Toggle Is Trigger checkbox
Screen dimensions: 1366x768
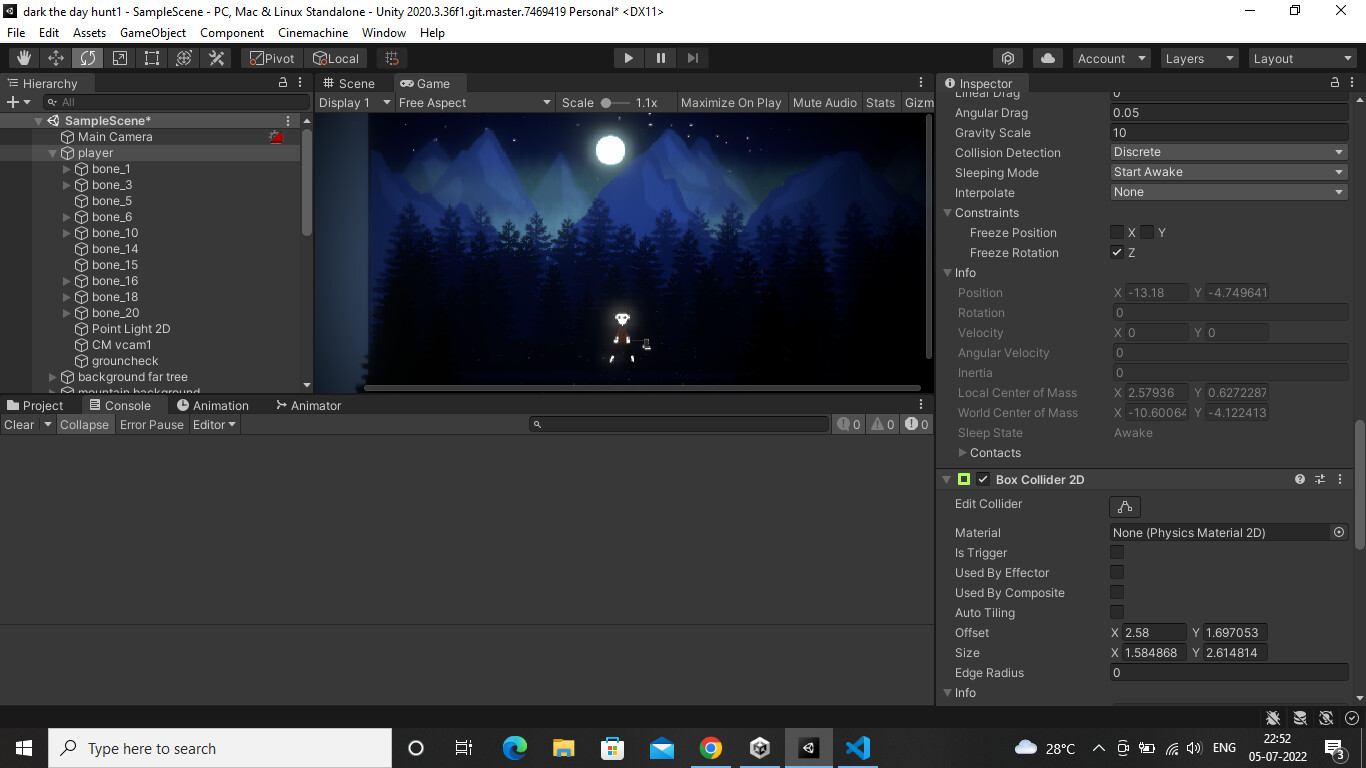(x=1117, y=552)
